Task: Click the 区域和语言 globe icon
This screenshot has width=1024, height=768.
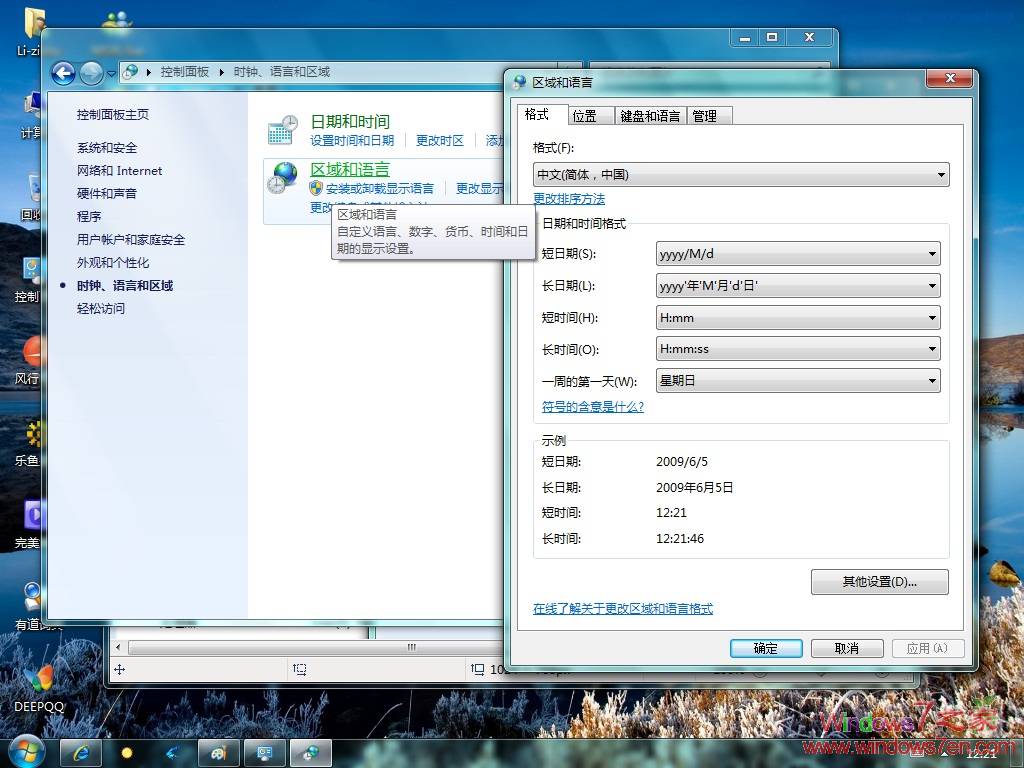Action: point(283,178)
